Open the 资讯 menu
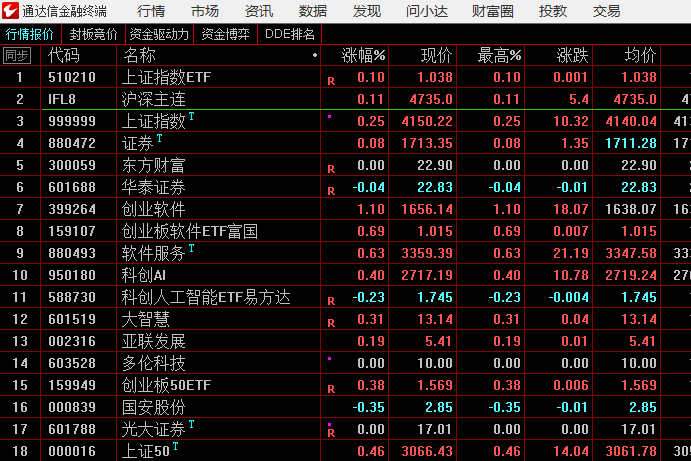This screenshot has height=461, width=691. tap(259, 11)
